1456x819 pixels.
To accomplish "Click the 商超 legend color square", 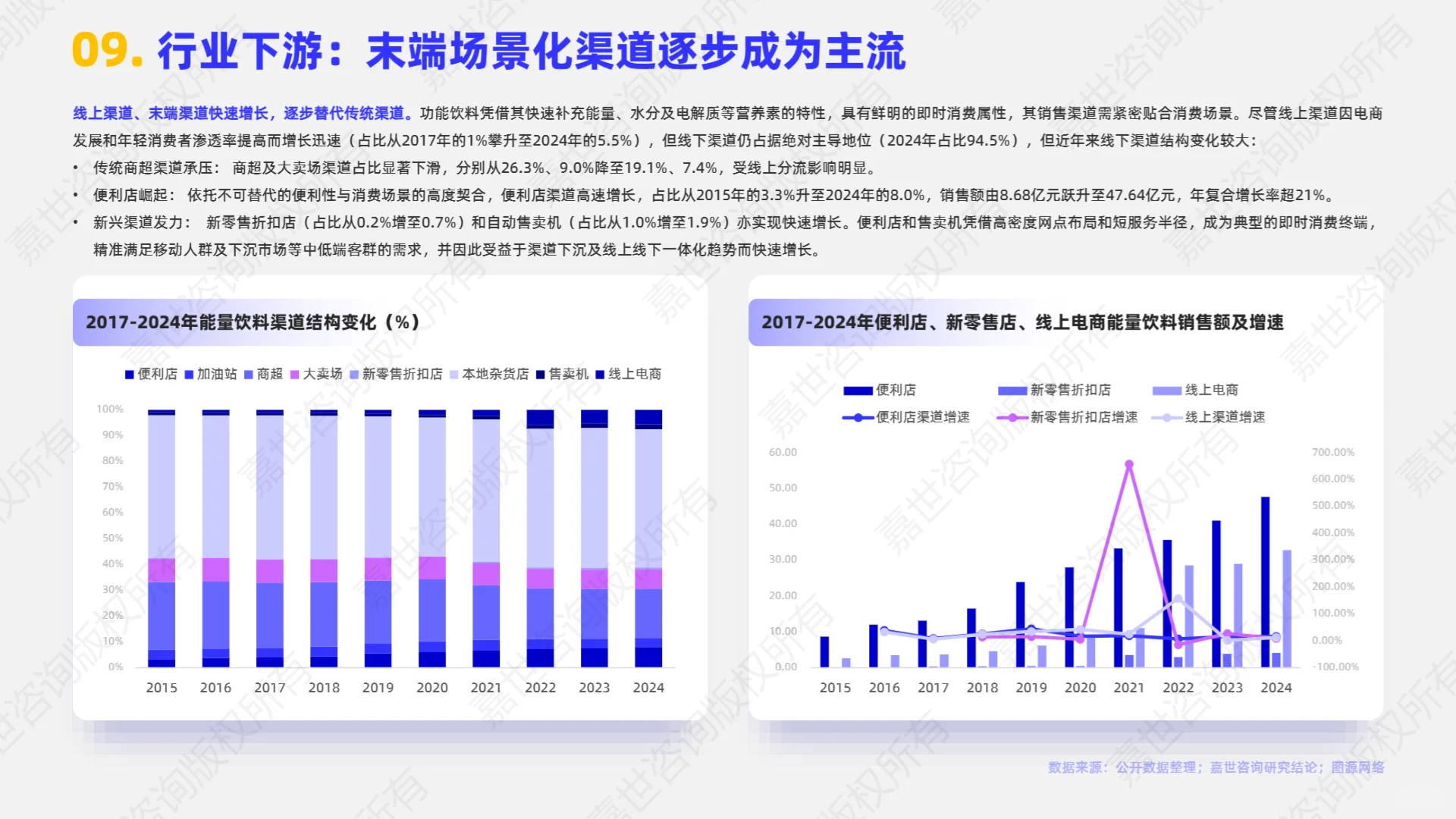I will [x=247, y=374].
